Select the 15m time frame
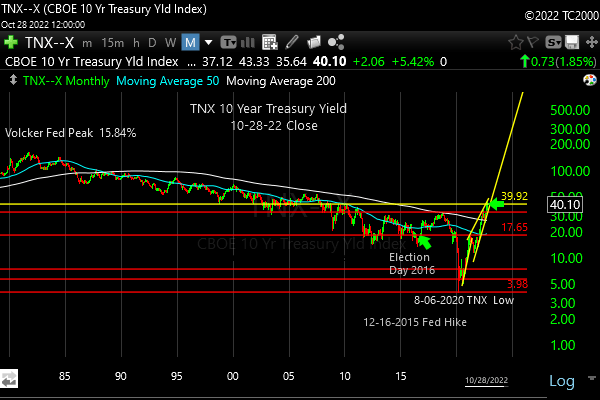Viewport: 600px width, 400px height. (113, 43)
